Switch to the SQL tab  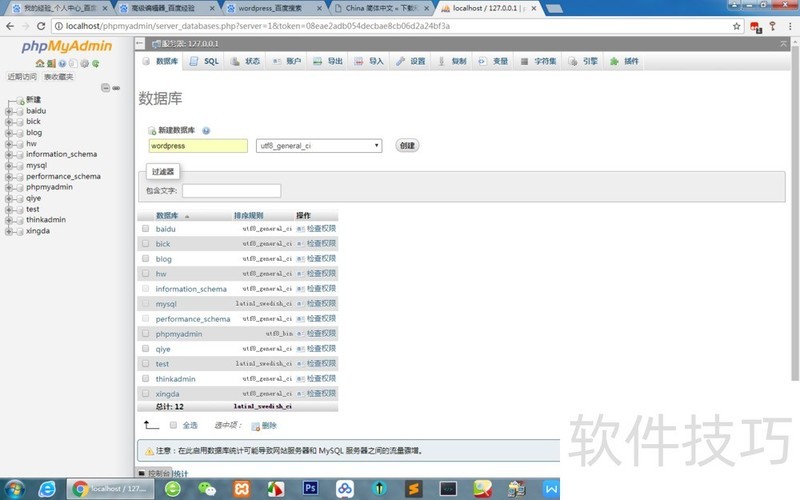point(205,61)
